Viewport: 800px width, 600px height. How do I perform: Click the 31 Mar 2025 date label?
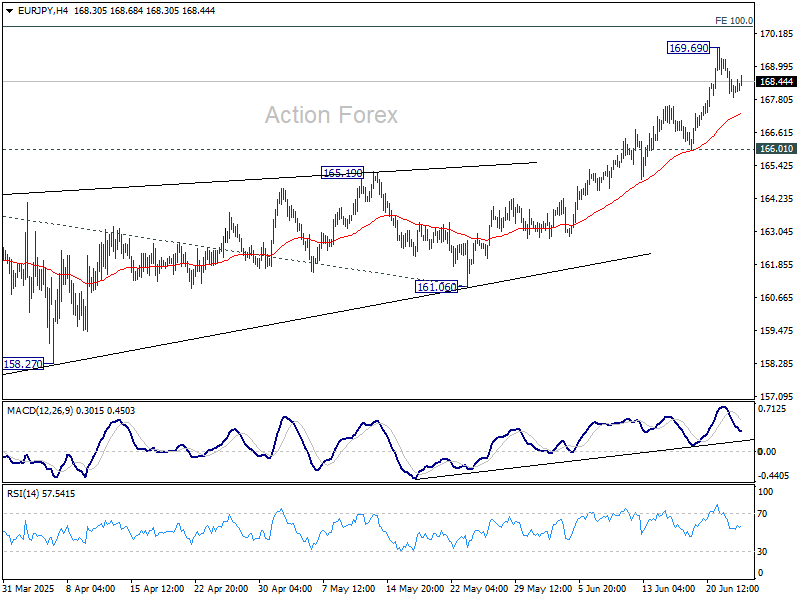tap(29, 588)
